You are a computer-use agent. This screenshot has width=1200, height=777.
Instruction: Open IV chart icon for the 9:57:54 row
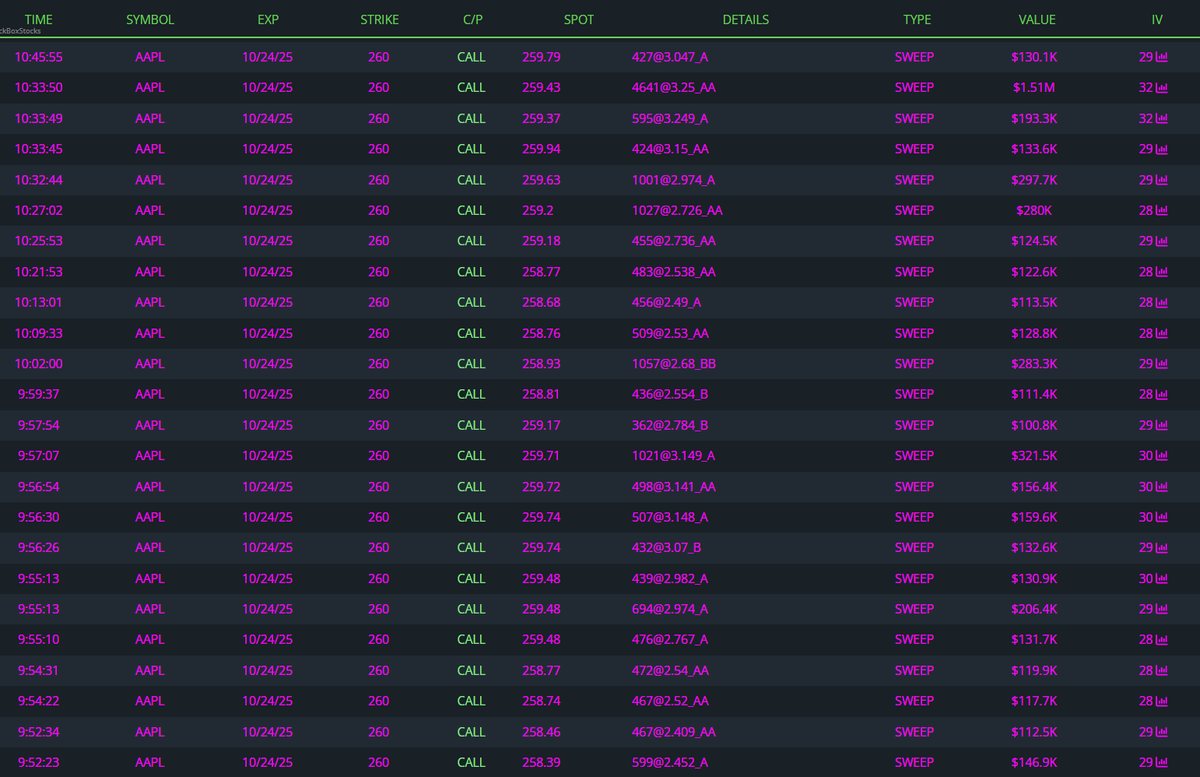[x=1162, y=425]
